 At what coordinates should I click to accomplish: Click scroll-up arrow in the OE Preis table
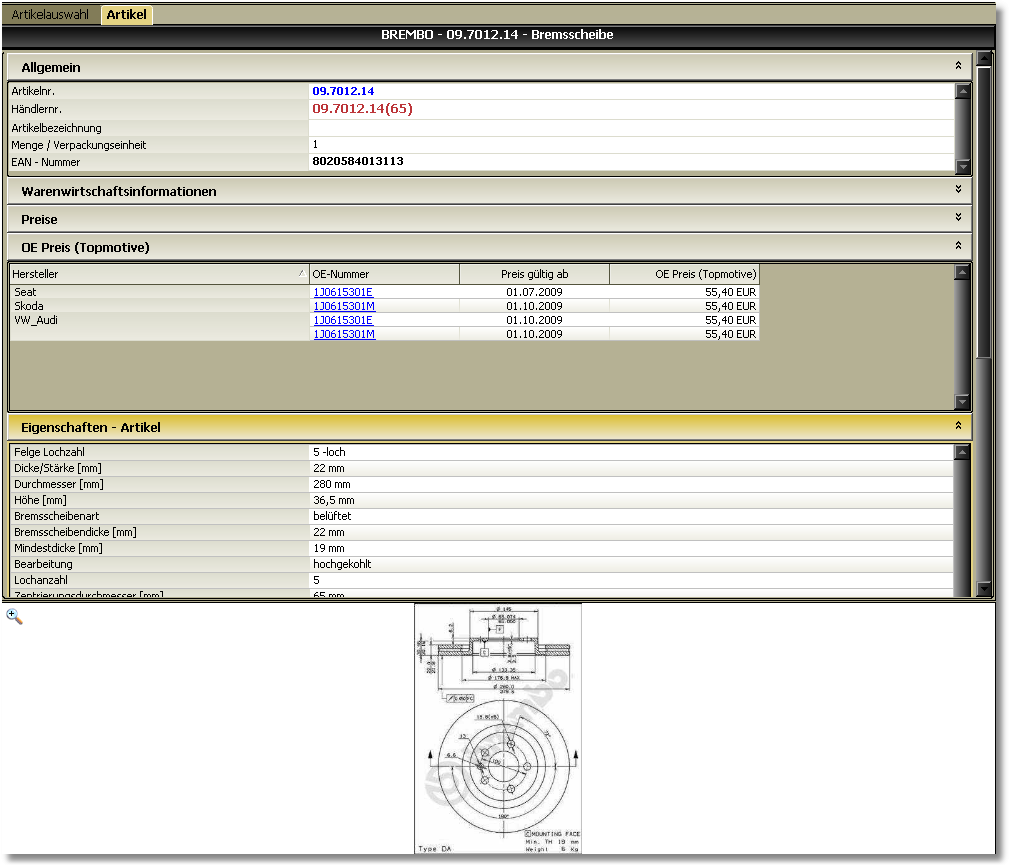pyautogui.click(x=963, y=272)
